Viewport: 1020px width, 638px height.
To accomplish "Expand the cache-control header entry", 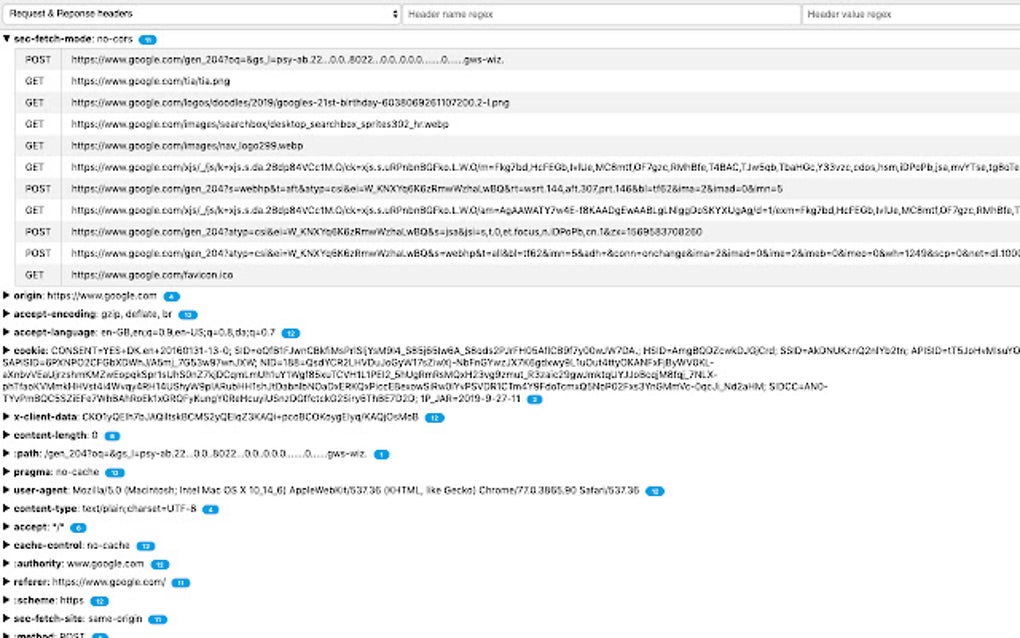I will [8, 545].
